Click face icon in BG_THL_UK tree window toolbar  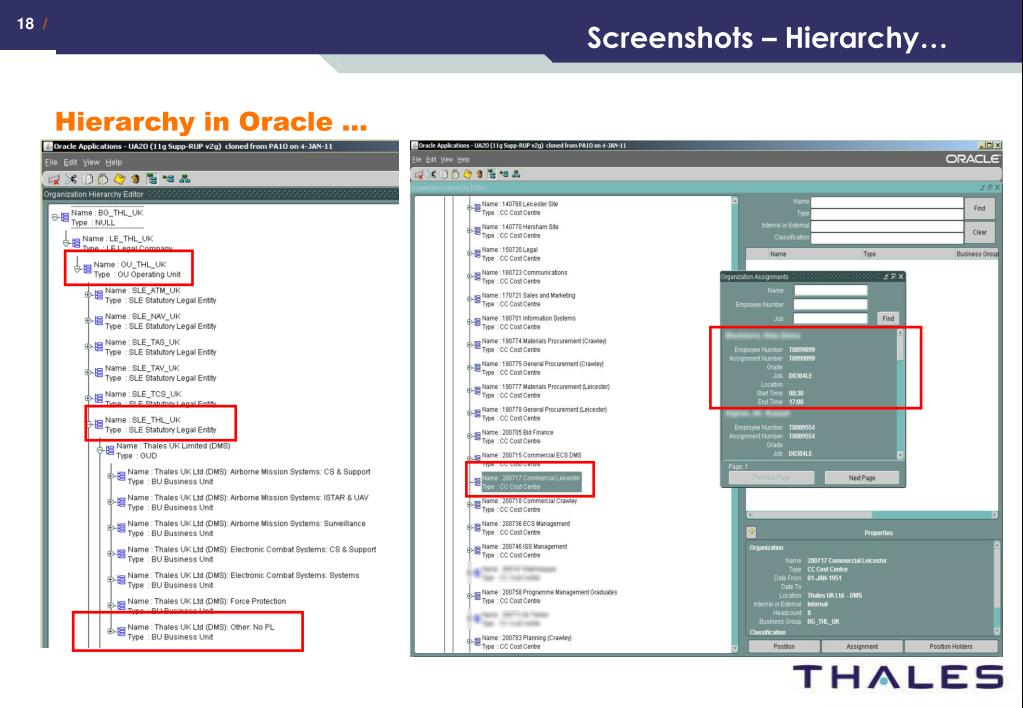pos(135,179)
